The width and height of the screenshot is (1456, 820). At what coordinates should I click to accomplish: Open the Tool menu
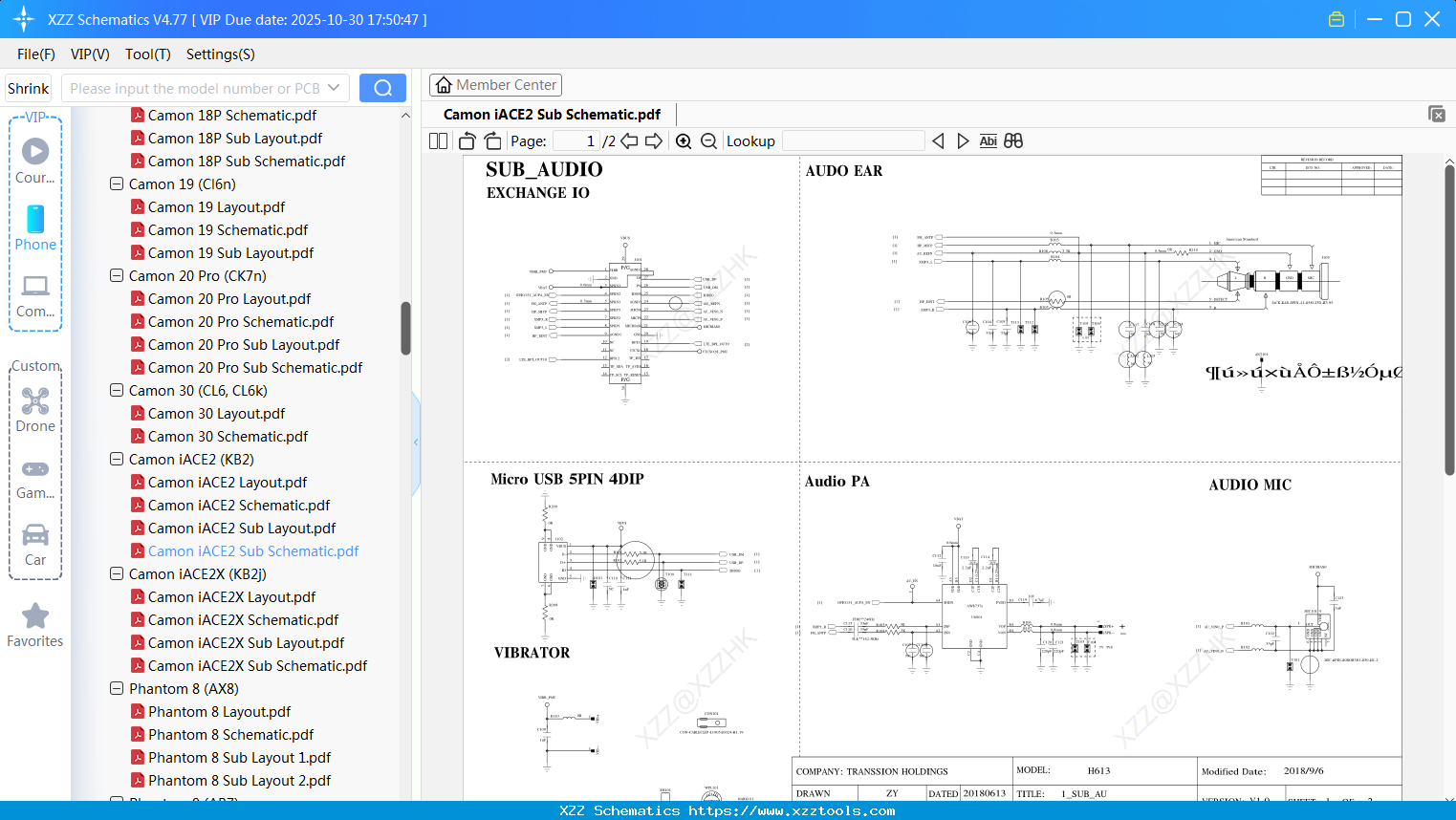click(147, 54)
